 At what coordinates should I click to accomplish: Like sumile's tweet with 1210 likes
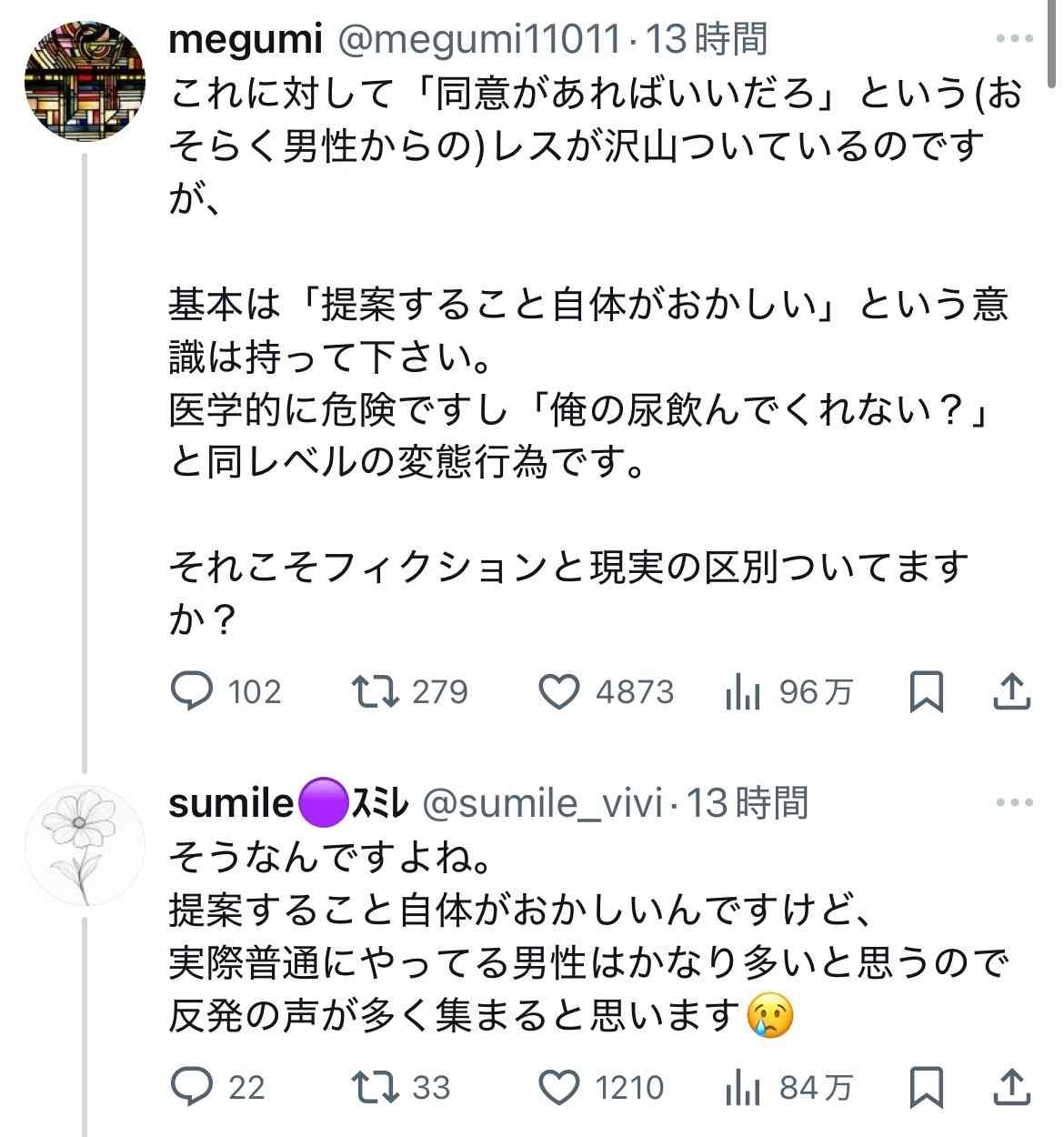(x=559, y=1087)
